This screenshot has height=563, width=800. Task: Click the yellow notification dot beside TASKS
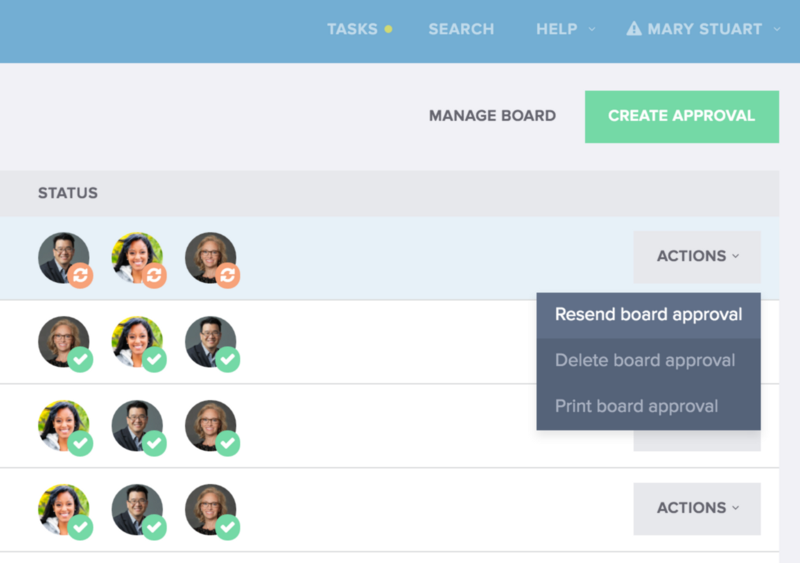pos(388,29)
